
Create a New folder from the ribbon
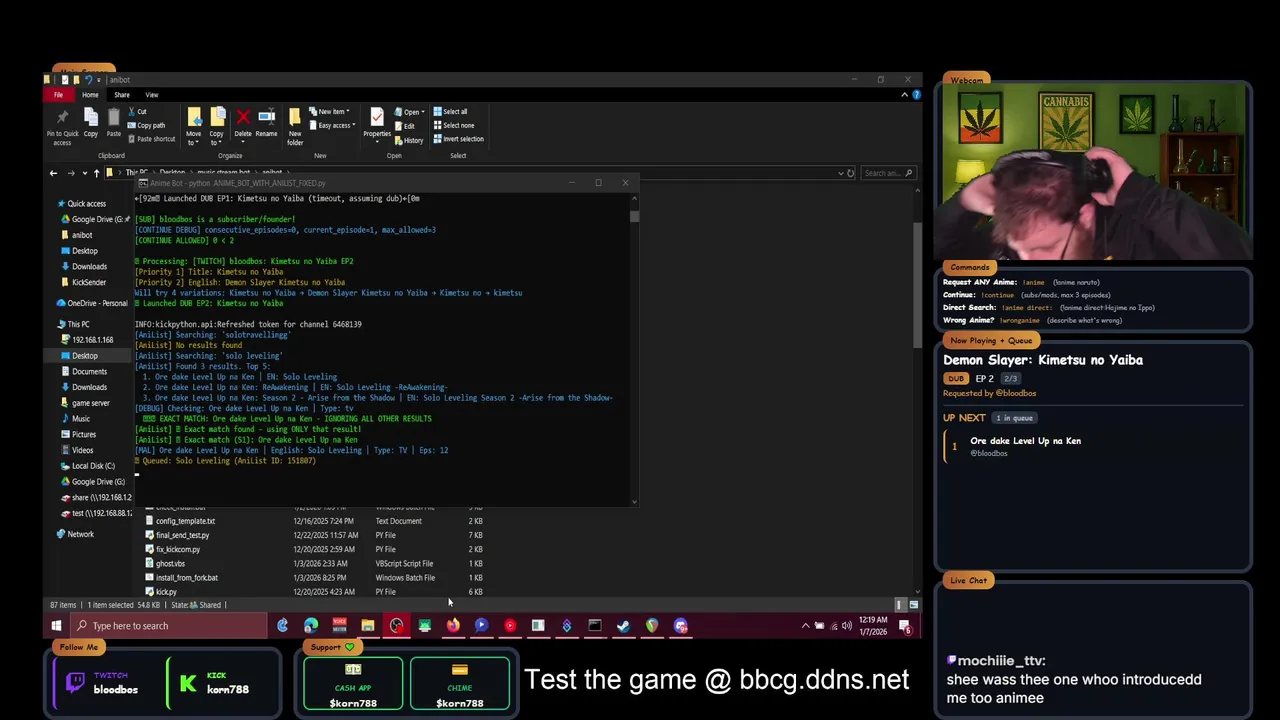click(295, 126)
